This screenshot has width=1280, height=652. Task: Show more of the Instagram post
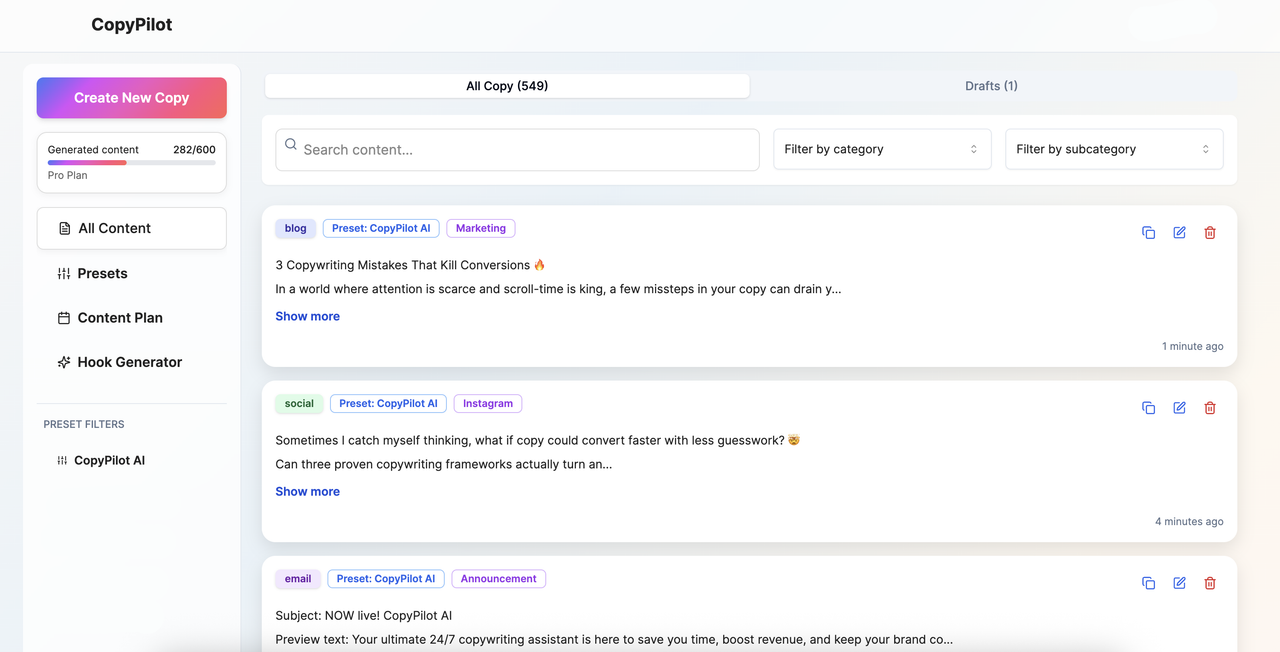click(x=307, y=491)
